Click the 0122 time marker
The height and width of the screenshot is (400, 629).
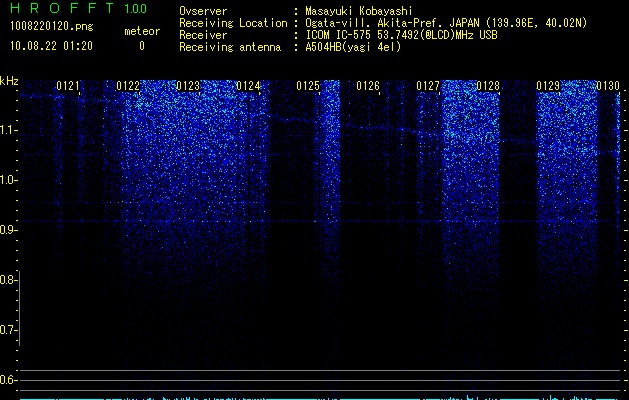(128, 86)
